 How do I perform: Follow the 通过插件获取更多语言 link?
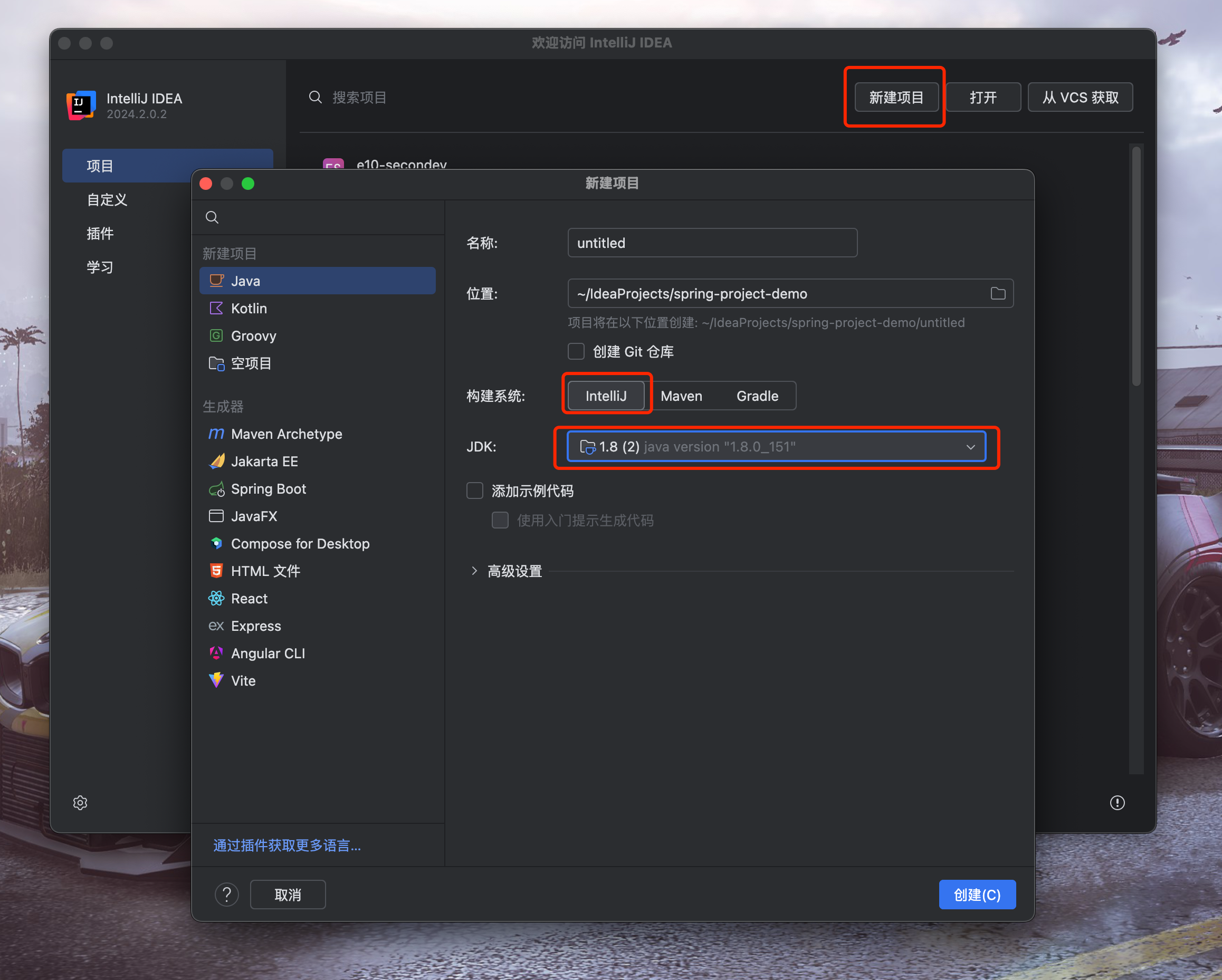[x=287, y=845]
